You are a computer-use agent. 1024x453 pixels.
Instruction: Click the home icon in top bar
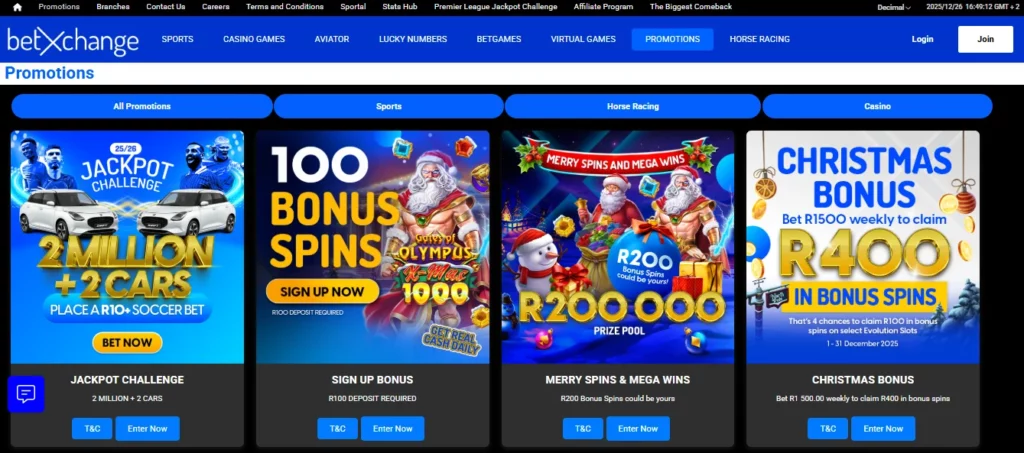[x=18, y=7]
